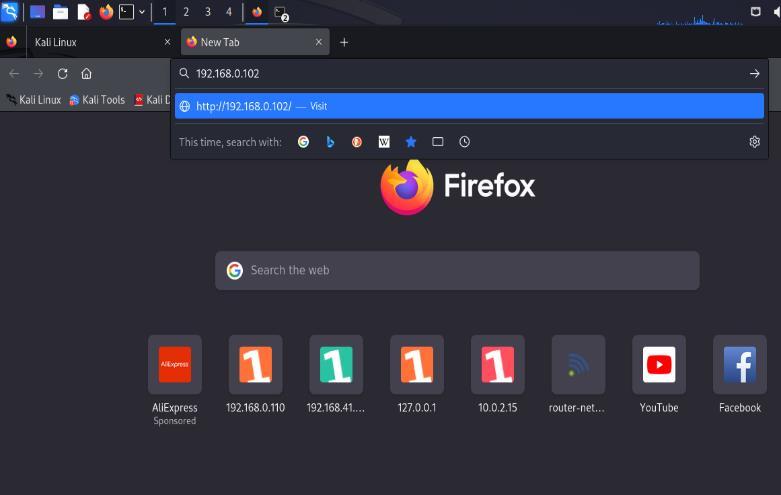Switch to workspace 3
781x495 pixels.
point(208,12)
